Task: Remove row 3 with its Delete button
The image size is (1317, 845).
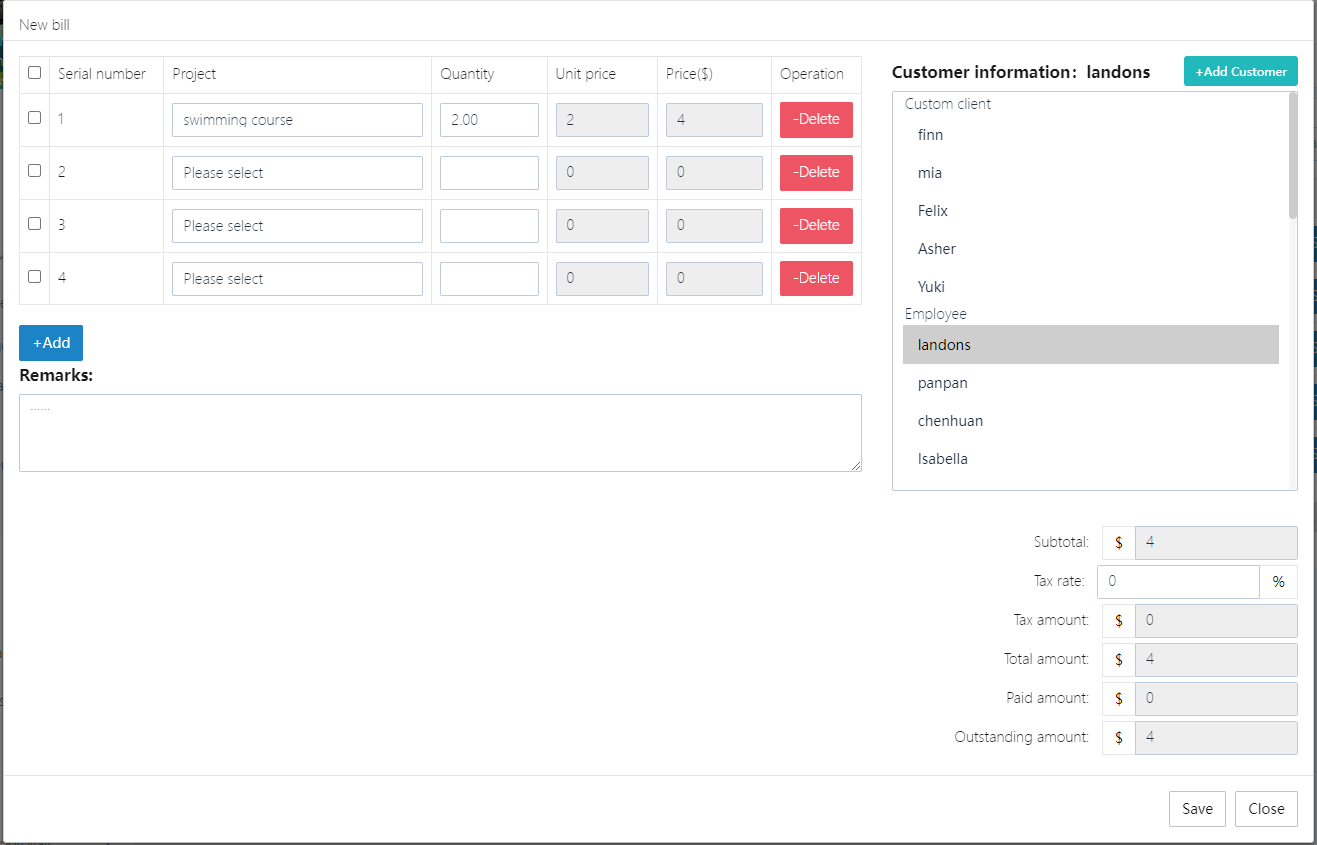Action: coord(816,226)
